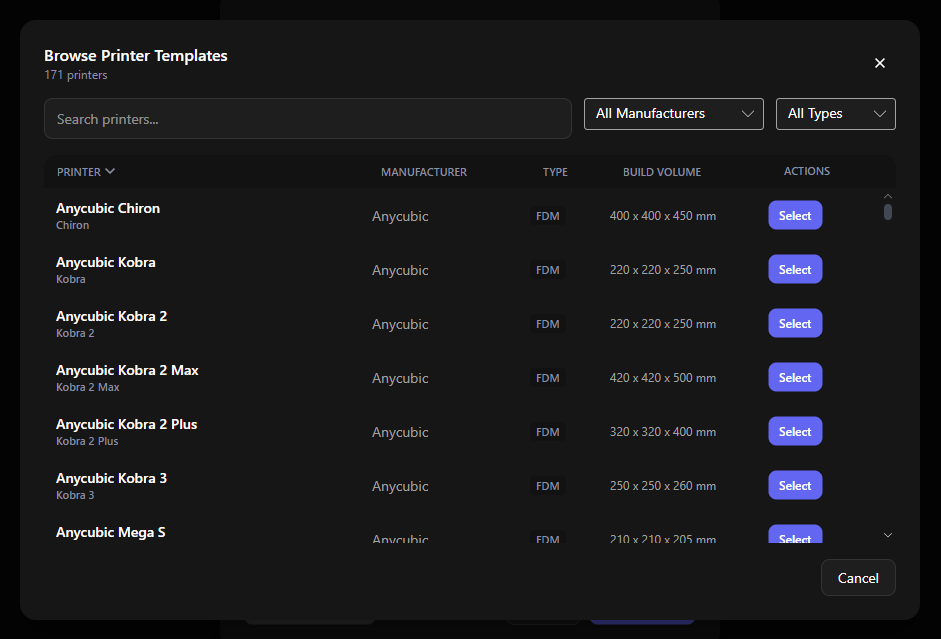Click the 250 x 250 x 260 mm value
Image resolution: width=941 pixels, height=639 pixels.
[x=663, y=485]
